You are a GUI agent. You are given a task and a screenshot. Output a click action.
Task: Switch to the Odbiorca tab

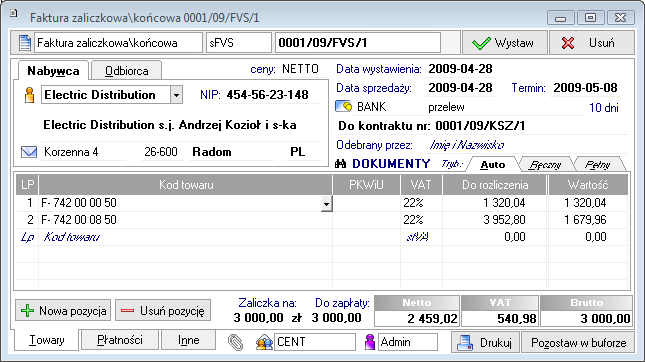click(126, 71)
